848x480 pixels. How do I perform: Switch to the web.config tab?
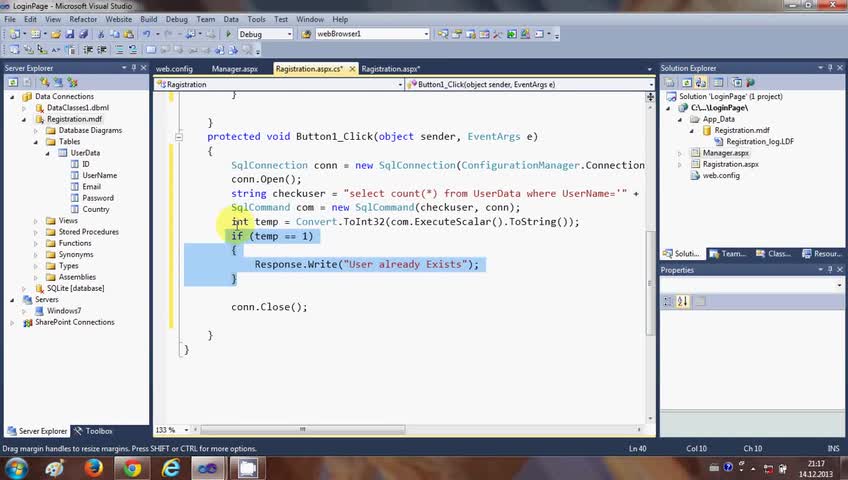[x=174, y=69]
